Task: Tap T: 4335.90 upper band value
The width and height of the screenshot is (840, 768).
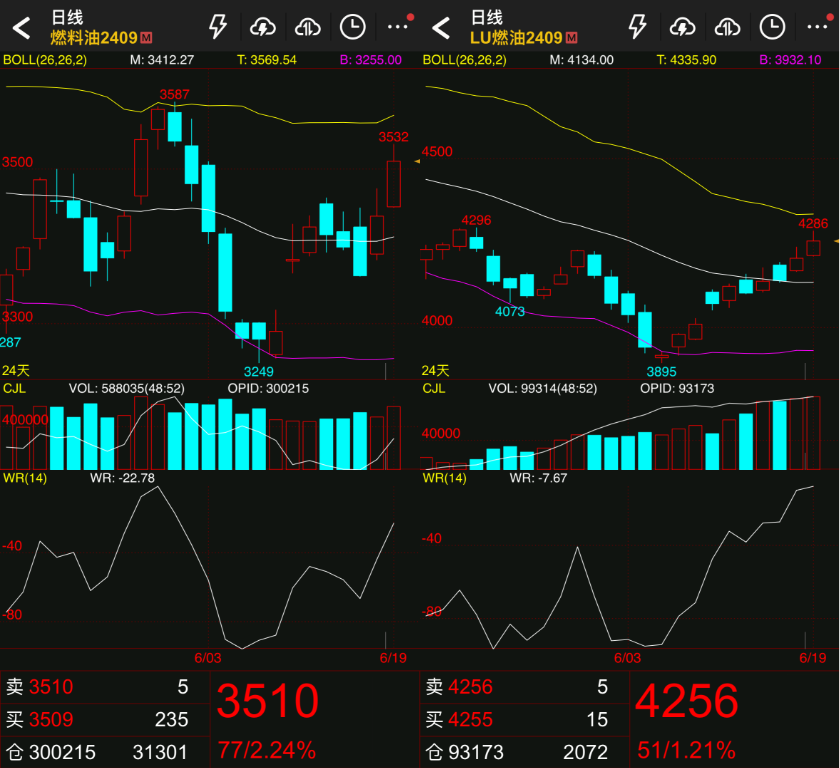Action: click(x=686, y=60)
